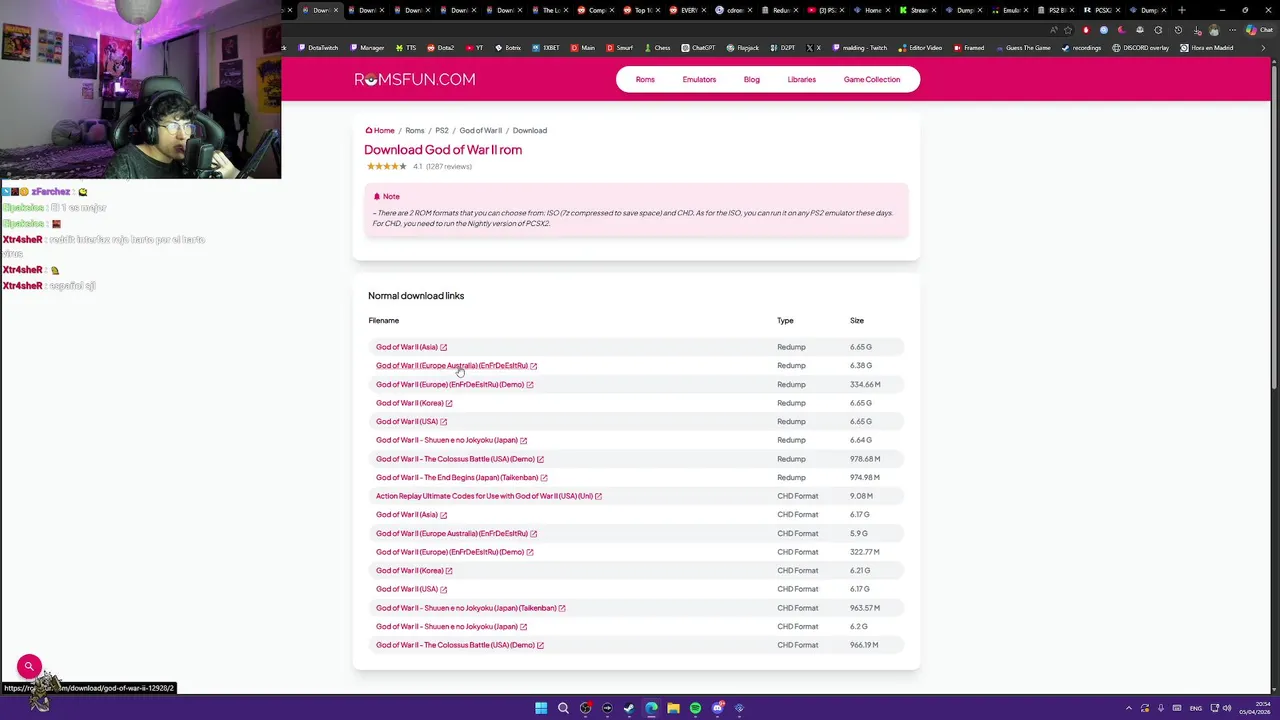Download God of War II (Europe, Australia) Redump

(x=452, y=366)
